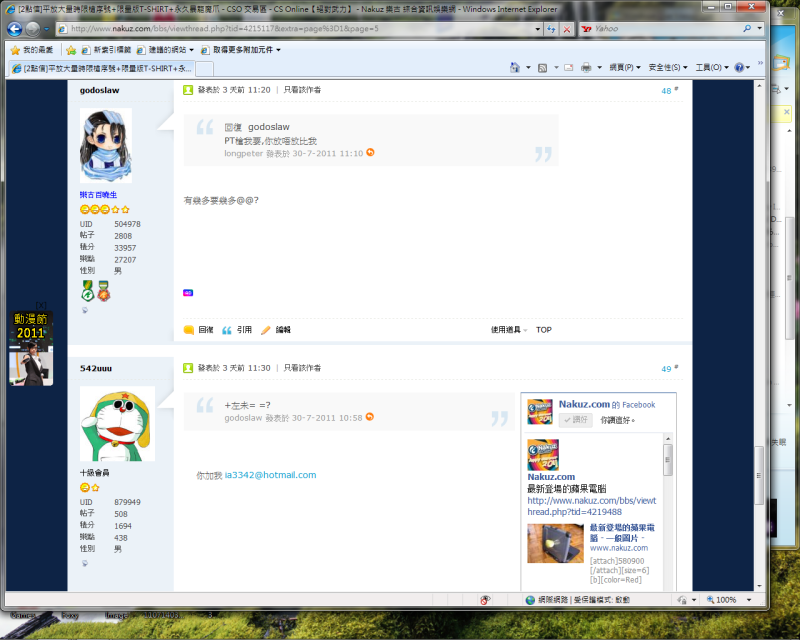Click the small purple icon in post 48 body
This screenshot has width=800, height=640.
188,292
